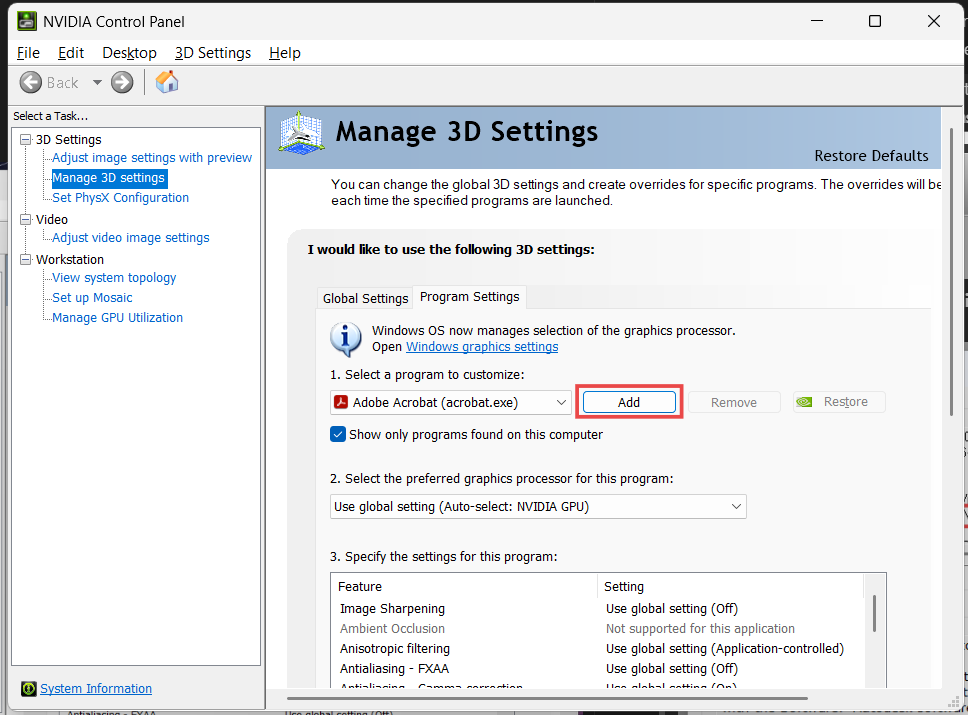Image resolution: width=968 pixels, height=715 pixels.
Task: Click the settings list vertical scrollbar
Action: click(x=874, y=614)
